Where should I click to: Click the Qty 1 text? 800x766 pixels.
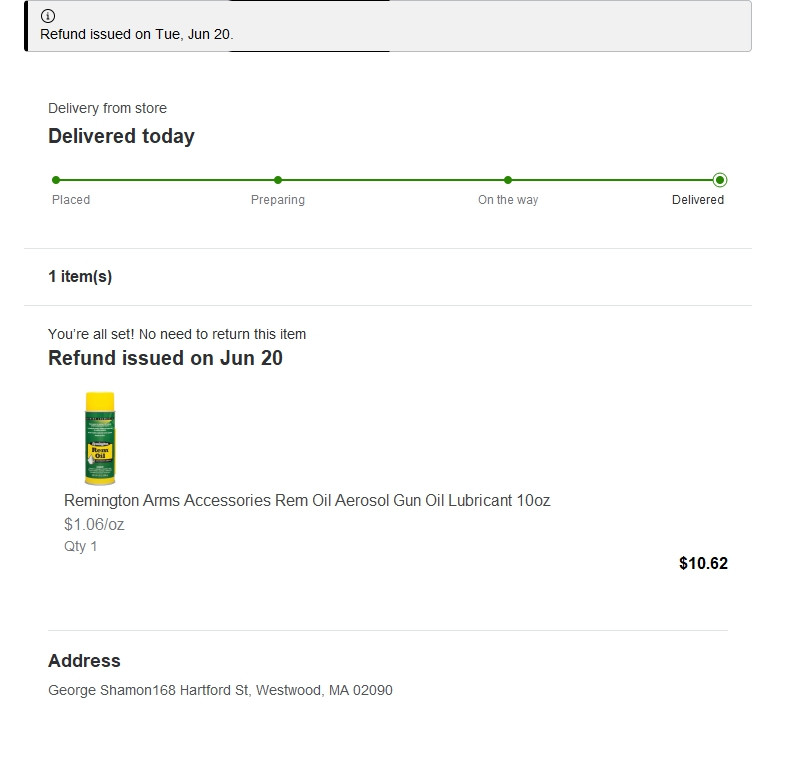tap(81, 546)
